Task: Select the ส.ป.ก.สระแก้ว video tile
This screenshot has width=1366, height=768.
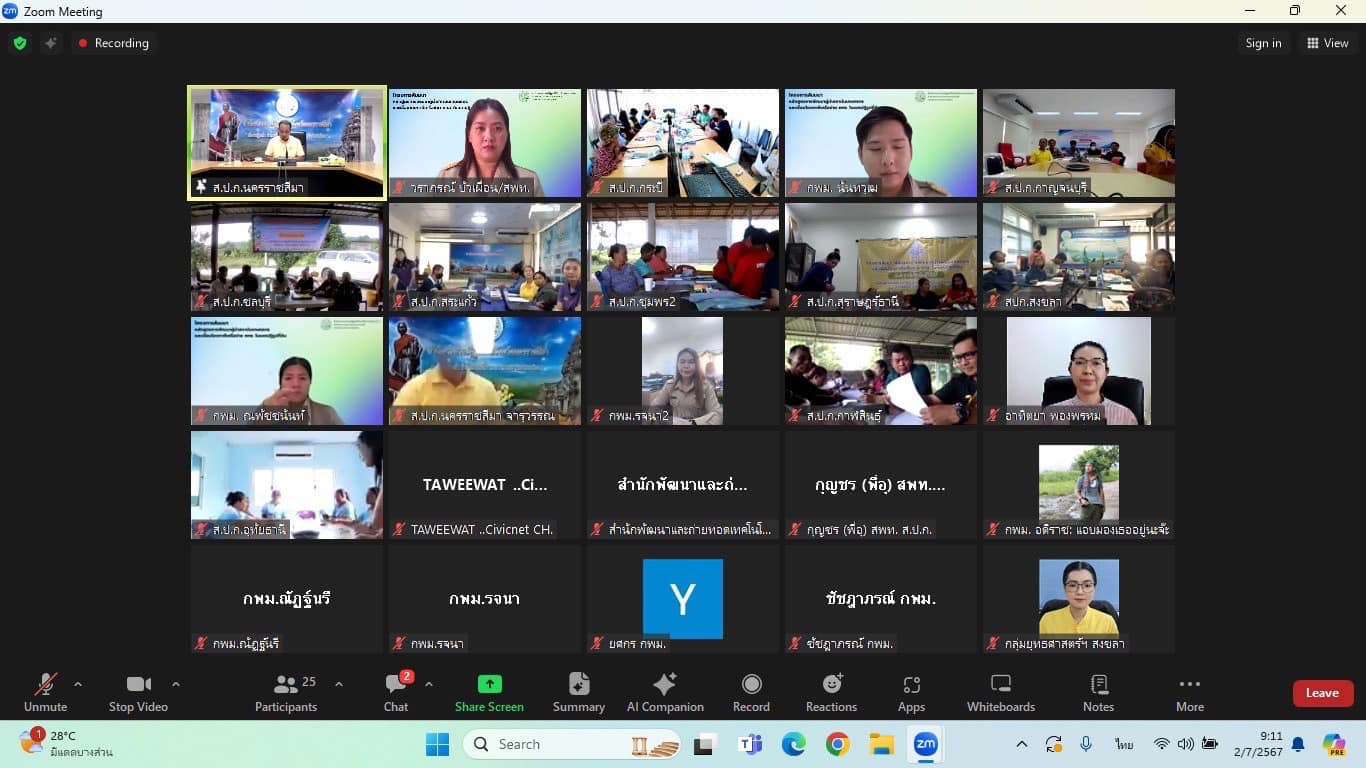Action: pos(485,257)
